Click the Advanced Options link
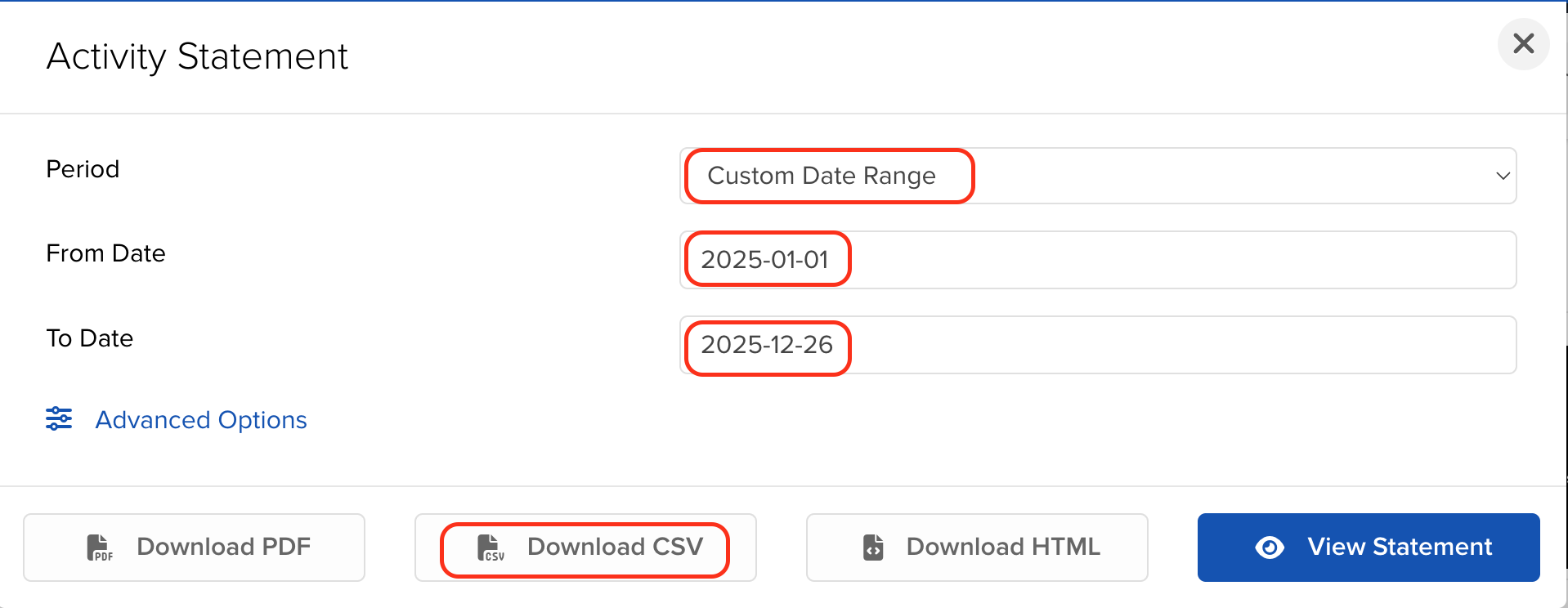Screen dimensions: 1568x608 point(201,419)
